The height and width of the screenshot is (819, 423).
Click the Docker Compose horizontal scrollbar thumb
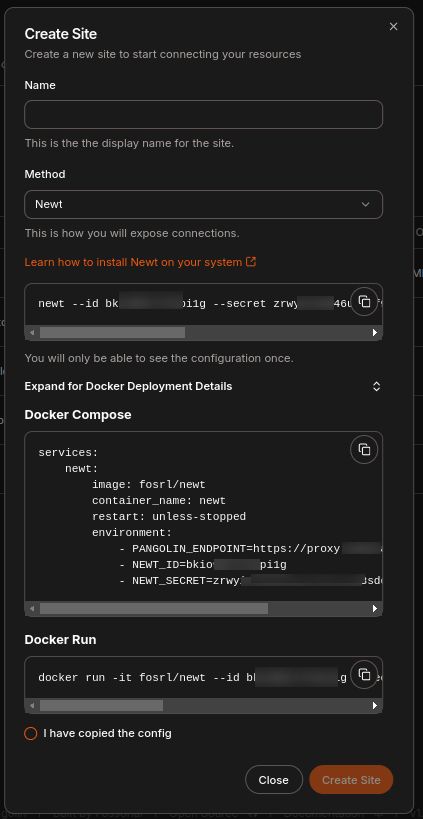tap(154, 609)
